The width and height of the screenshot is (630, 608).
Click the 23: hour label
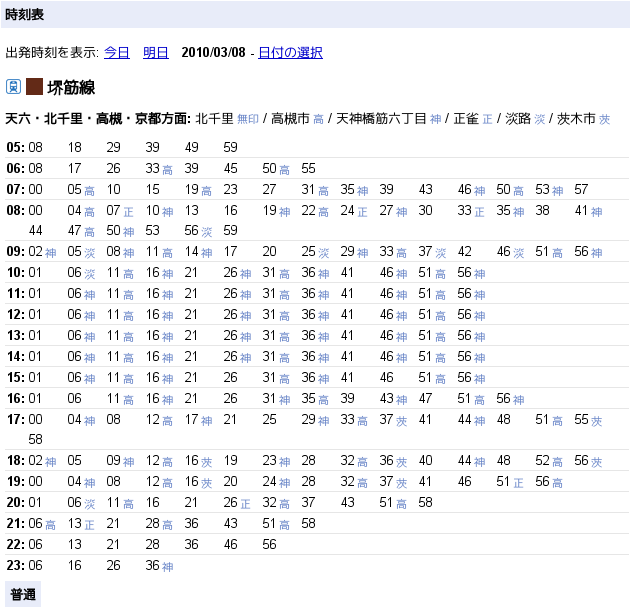pos(16,565)
